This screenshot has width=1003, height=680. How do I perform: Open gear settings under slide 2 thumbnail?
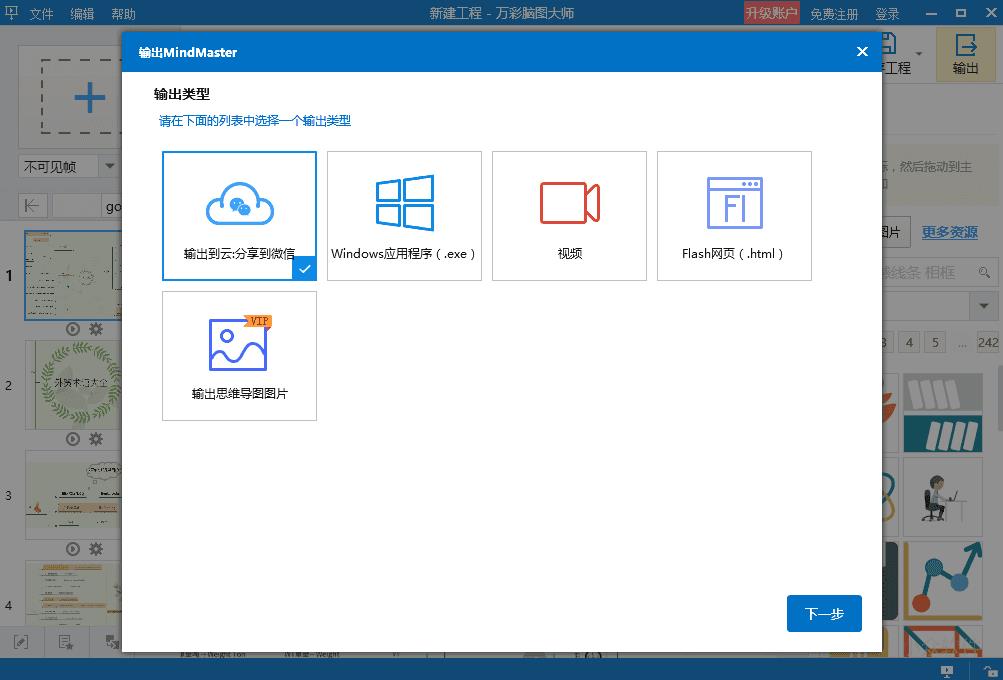pos(96,439)
